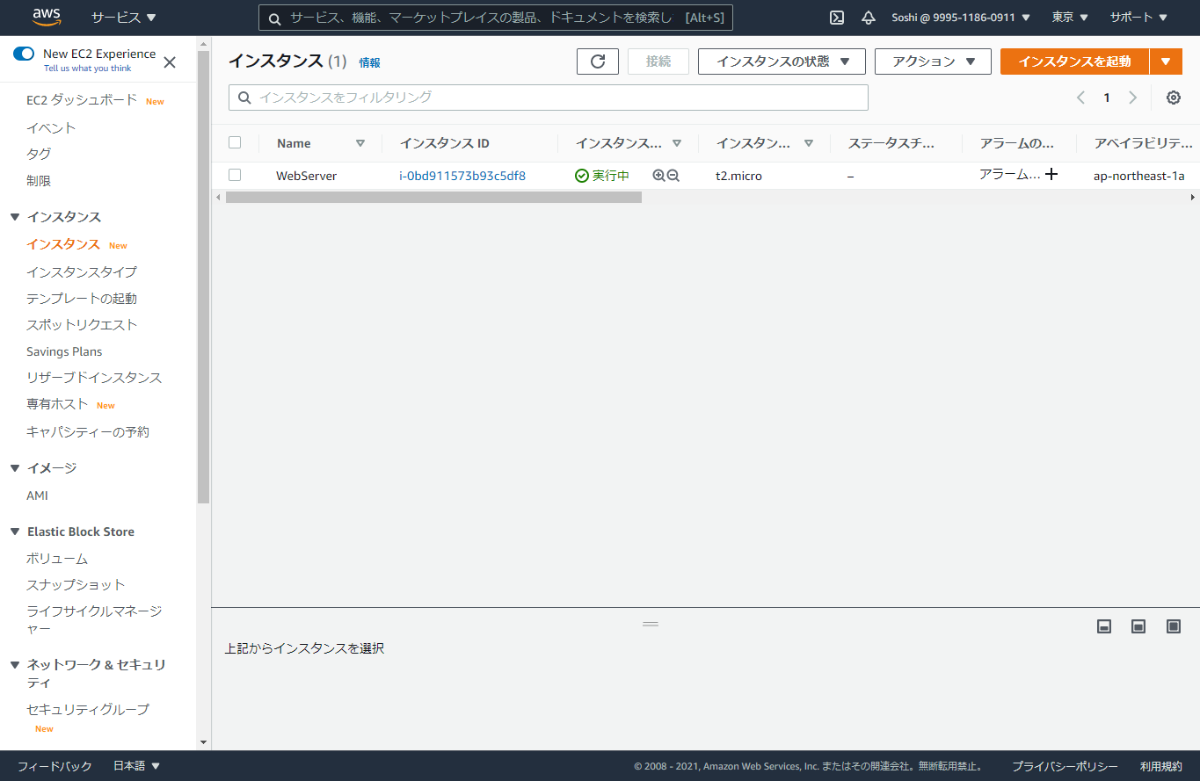Set details pane to full-height layout icon
This screenshot has width=1200, height=781.
click(1173, 626)
